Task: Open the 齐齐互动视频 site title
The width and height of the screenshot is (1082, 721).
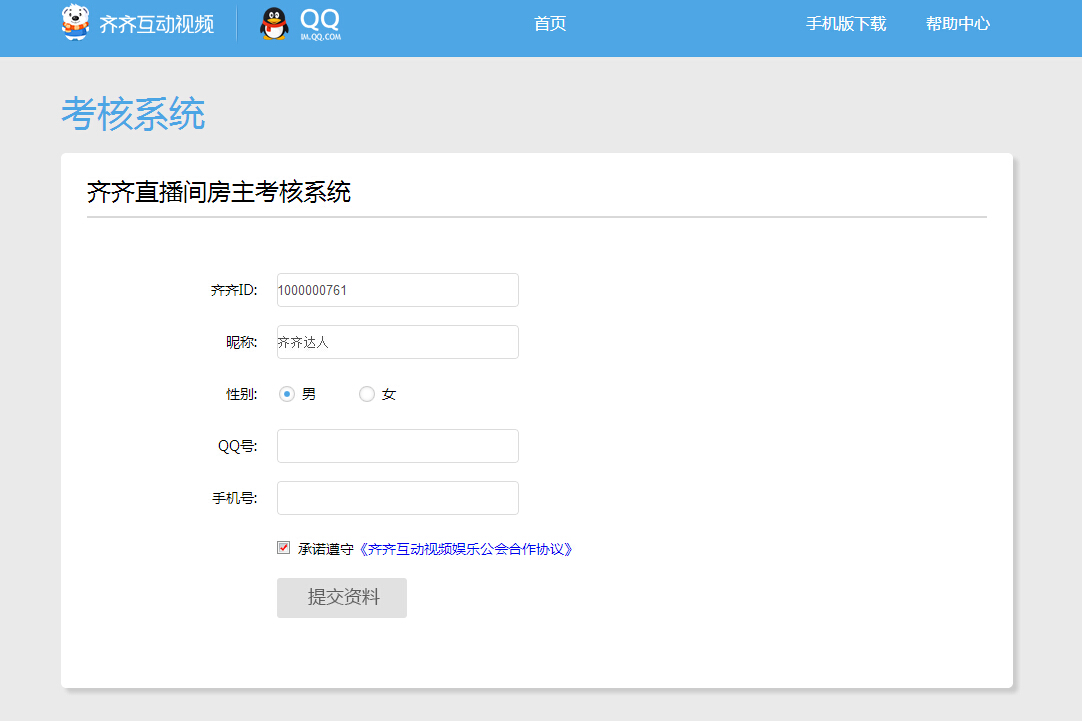Action: click(157, 24)
